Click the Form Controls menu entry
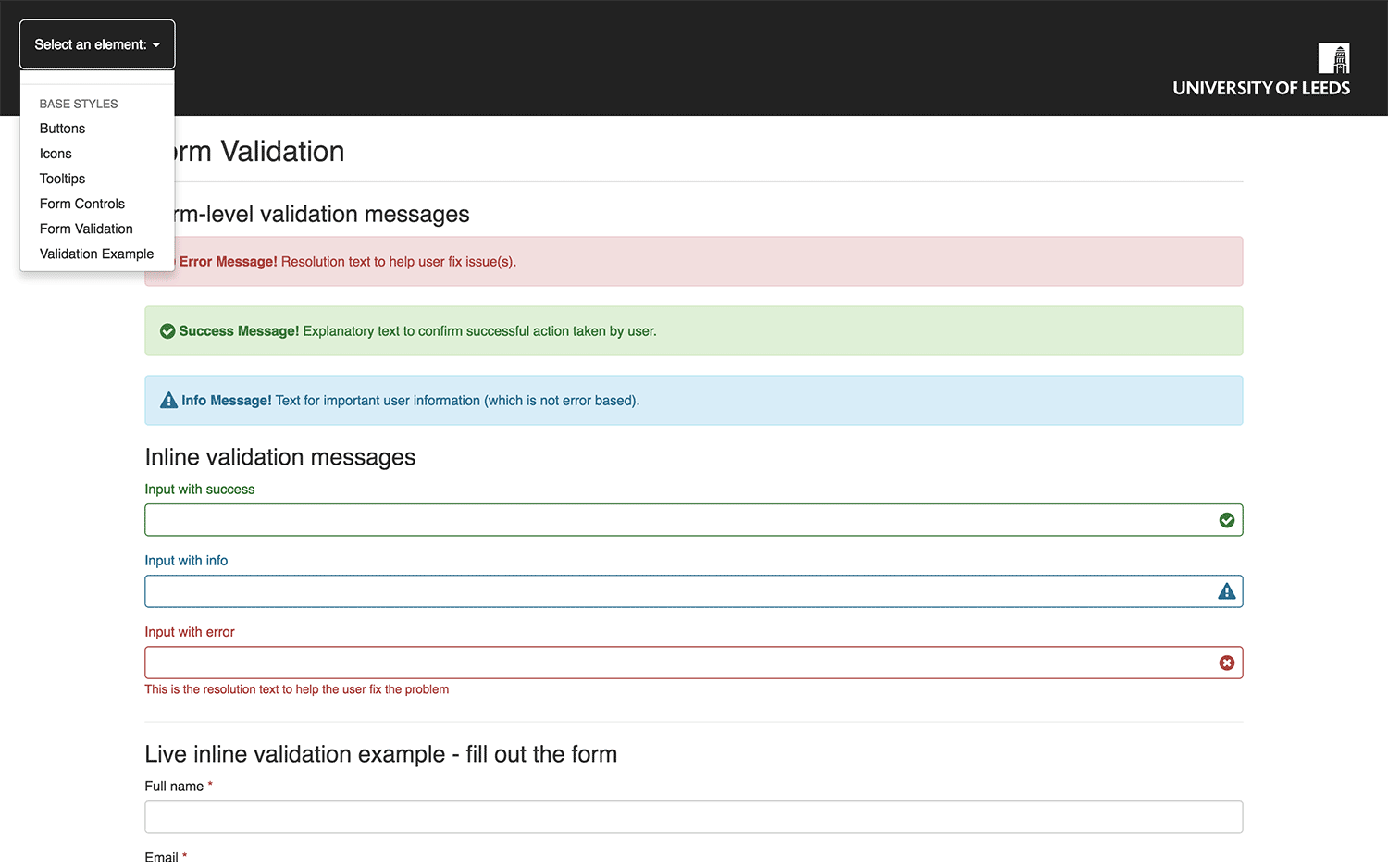1388x868 pixels. coord(81,204)
